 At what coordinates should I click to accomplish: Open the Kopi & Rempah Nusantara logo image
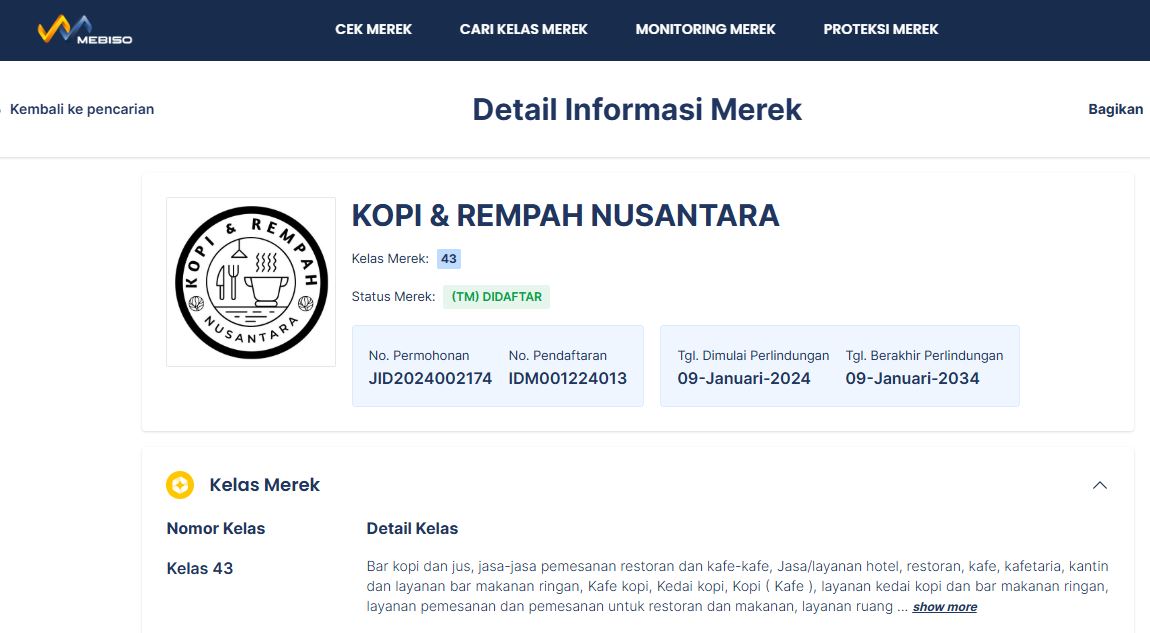pos(251,282)
